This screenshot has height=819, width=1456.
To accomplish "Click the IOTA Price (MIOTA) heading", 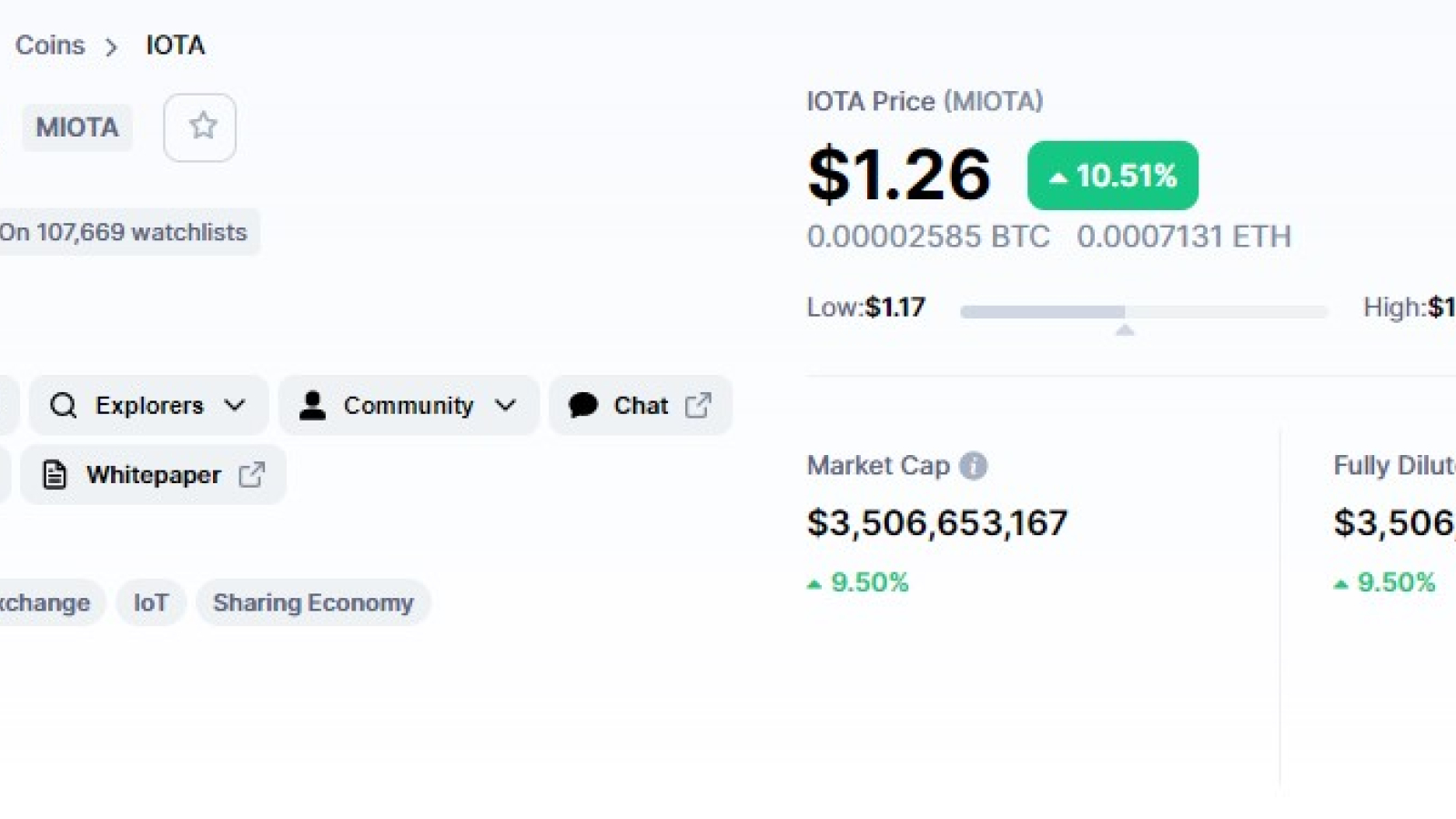I will [925, 101].
